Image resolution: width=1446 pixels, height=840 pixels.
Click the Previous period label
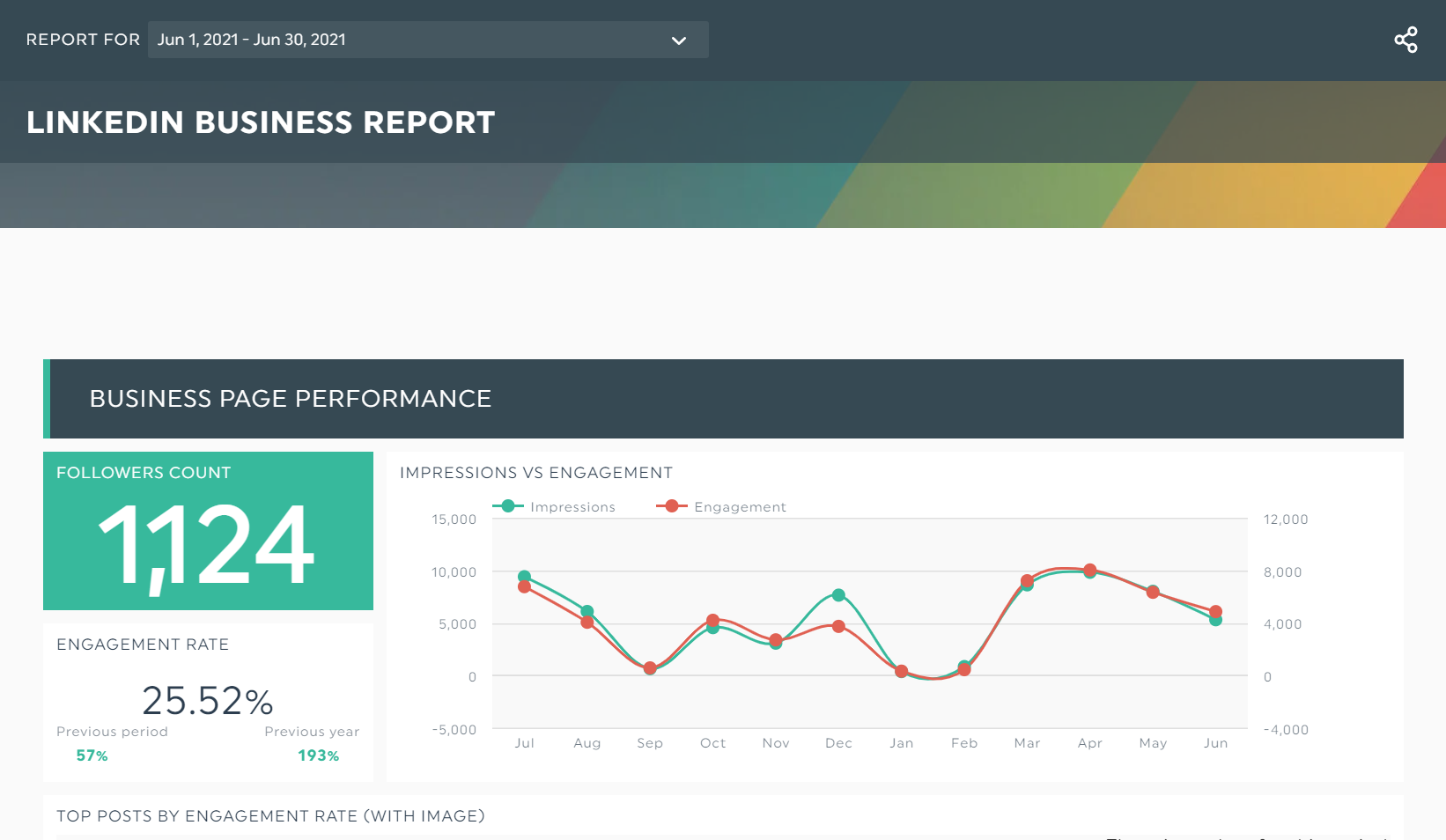(x=112, y=732)
